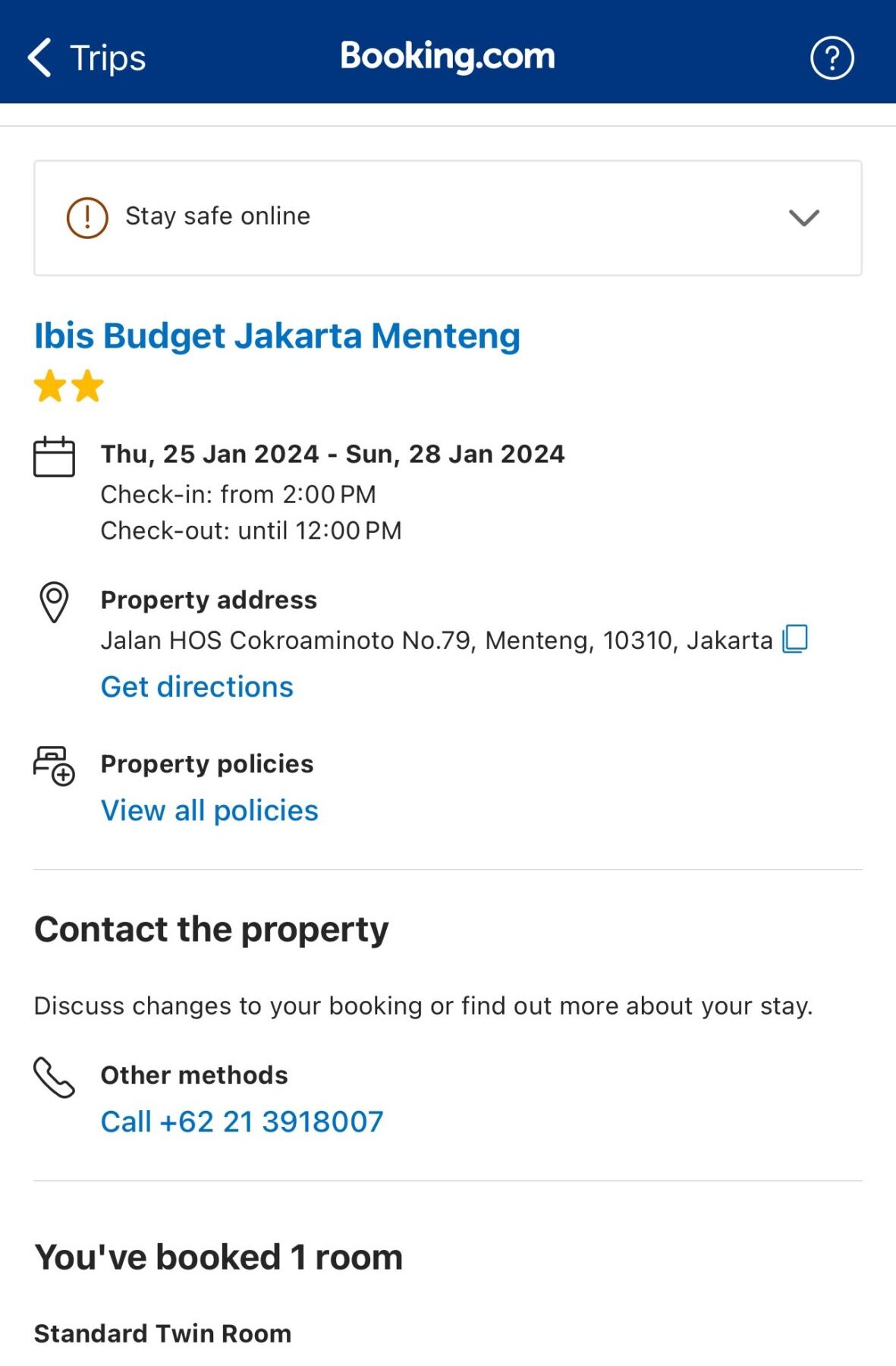Open Ibis Budget Jakarta Menteng property link
The height and width of the screenshot is (1366, 896).
pos(277,336)
